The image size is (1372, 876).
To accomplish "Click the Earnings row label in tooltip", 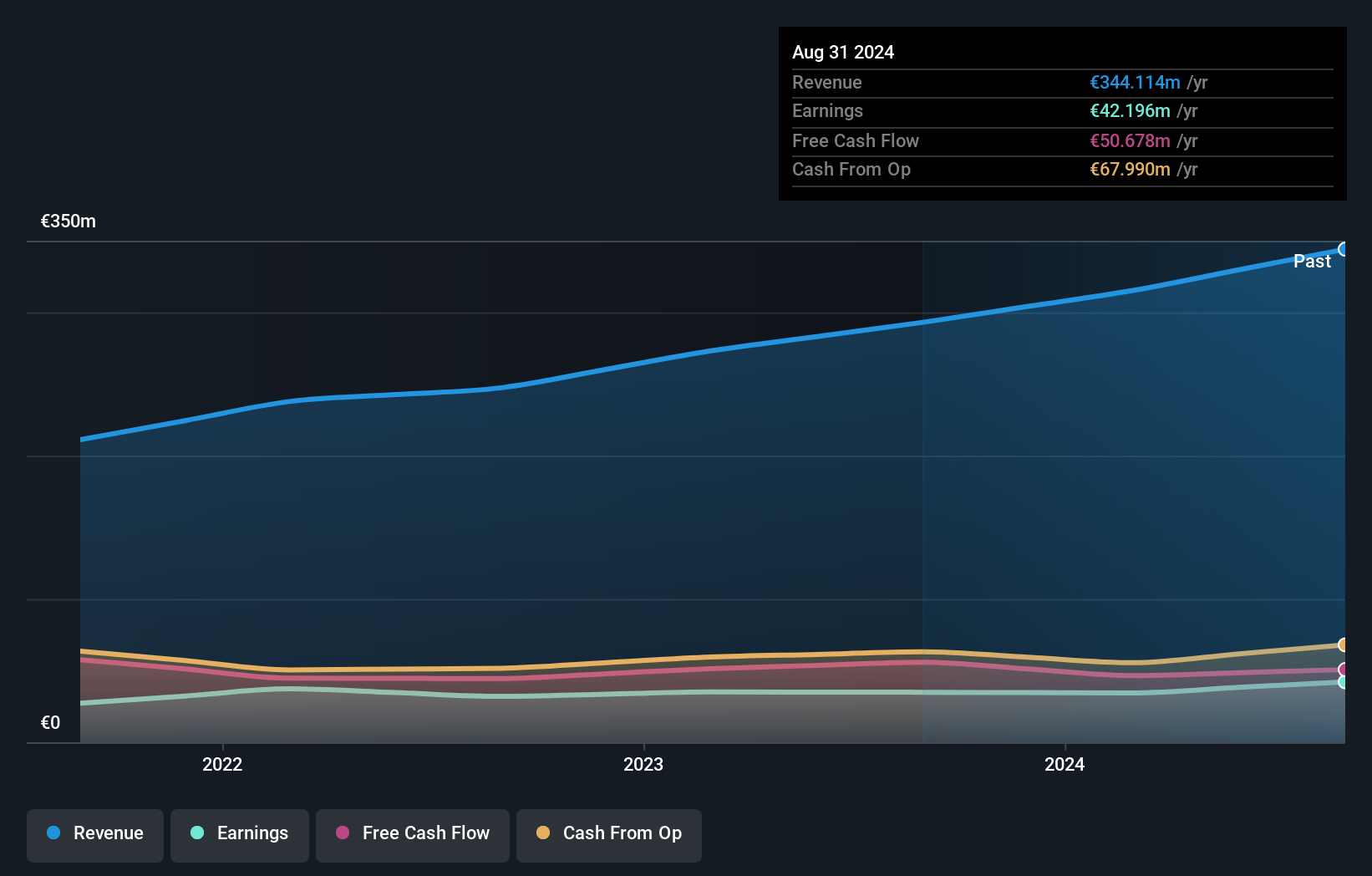I will click(x=827, y=111).
